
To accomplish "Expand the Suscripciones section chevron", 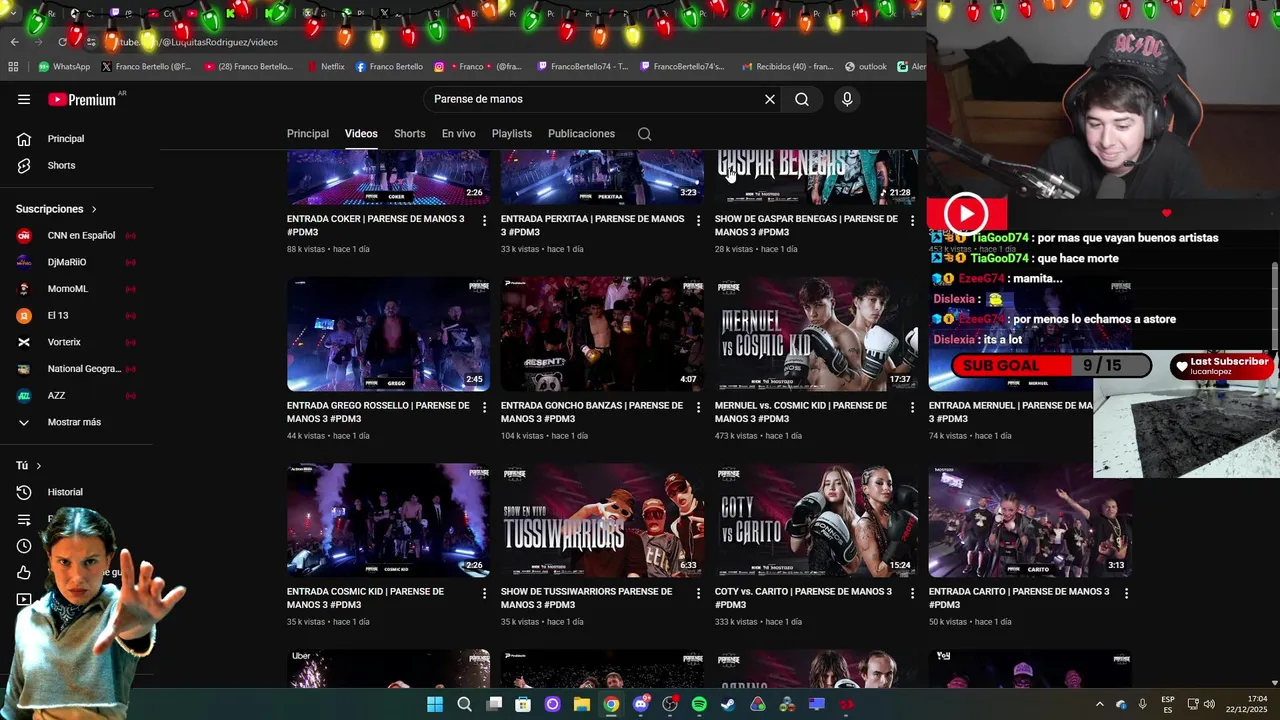I will point(94,209).
